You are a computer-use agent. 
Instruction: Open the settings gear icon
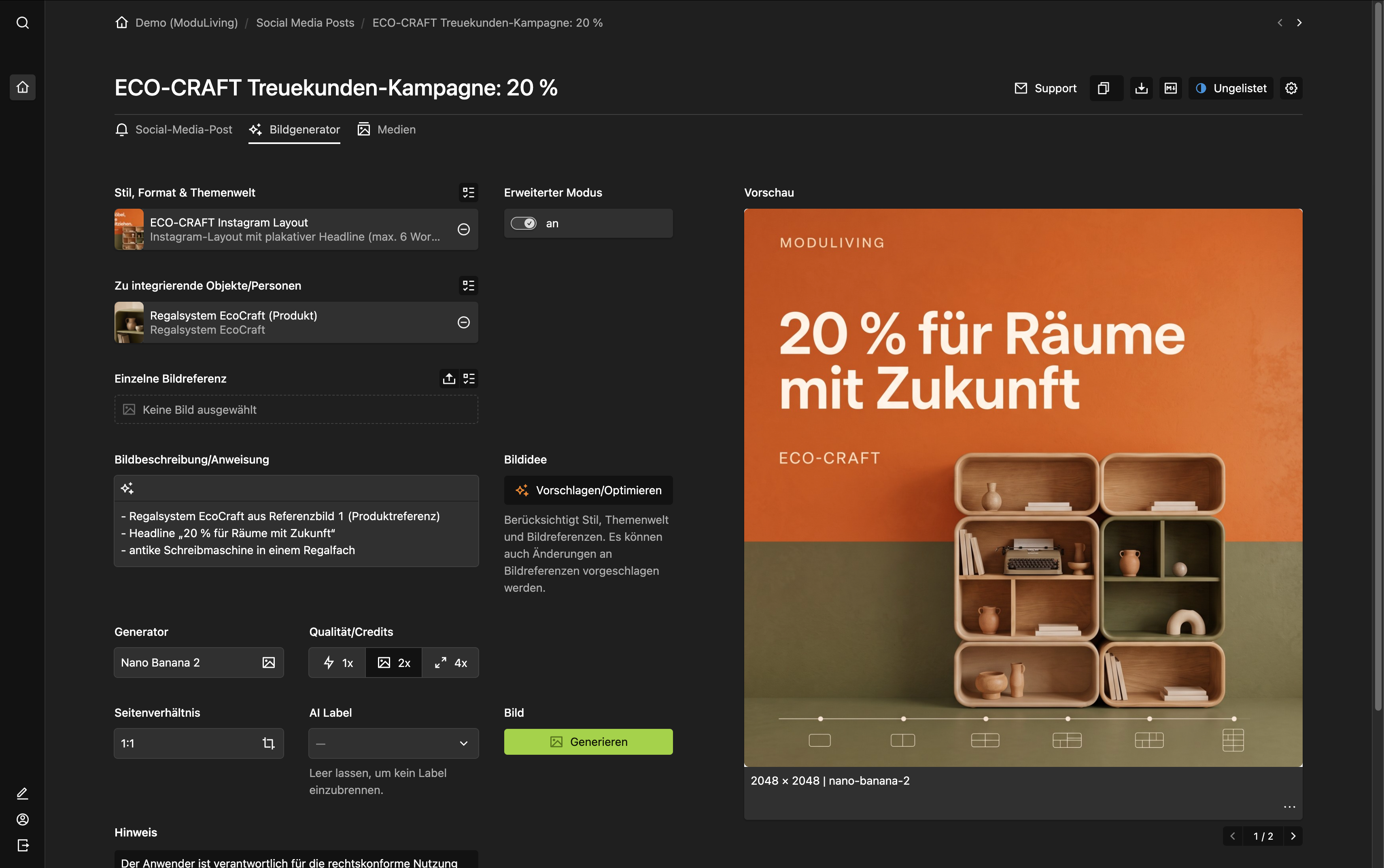[x=1291, y=89]
